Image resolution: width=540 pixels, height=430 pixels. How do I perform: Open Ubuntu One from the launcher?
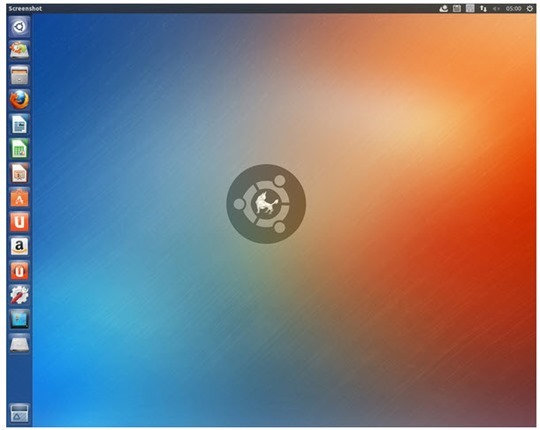click(x=19, y=222)
